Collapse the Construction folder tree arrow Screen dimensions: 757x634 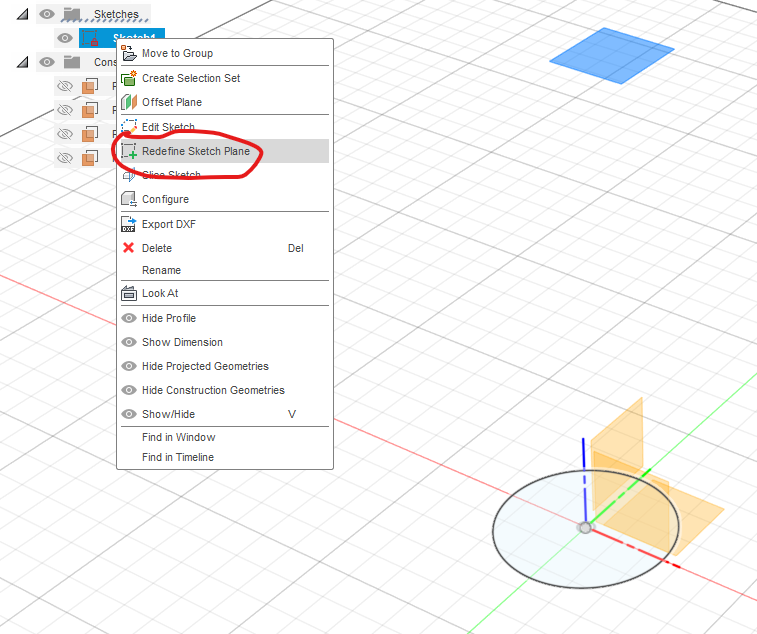[23, 62]
